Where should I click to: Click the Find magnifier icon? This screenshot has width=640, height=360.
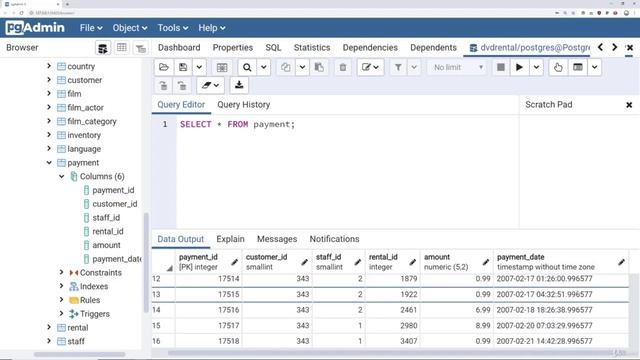tap(247, 67)
